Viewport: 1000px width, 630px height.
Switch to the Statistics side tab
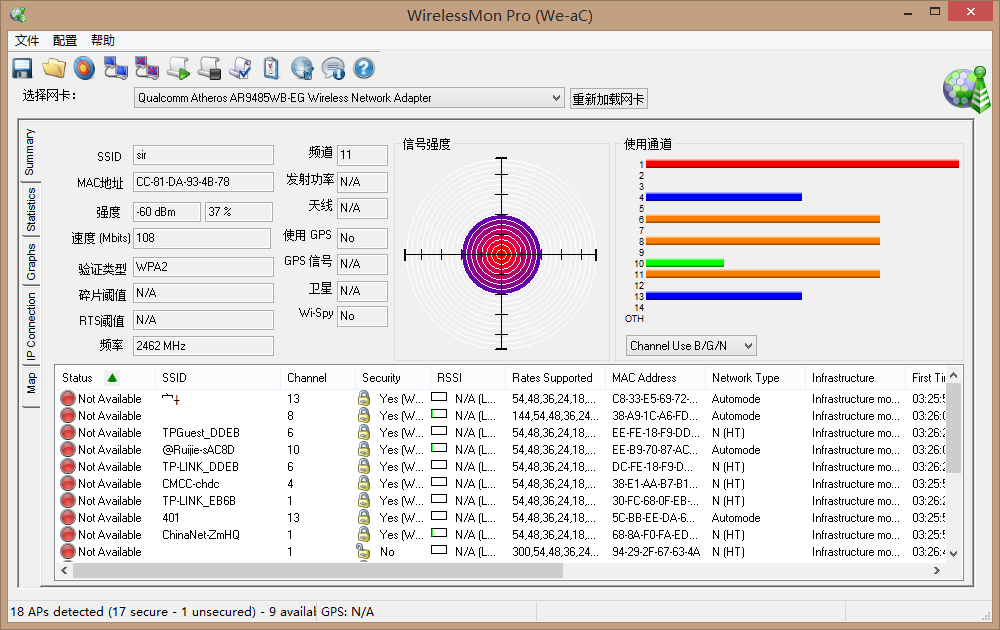tap(31, 209)
